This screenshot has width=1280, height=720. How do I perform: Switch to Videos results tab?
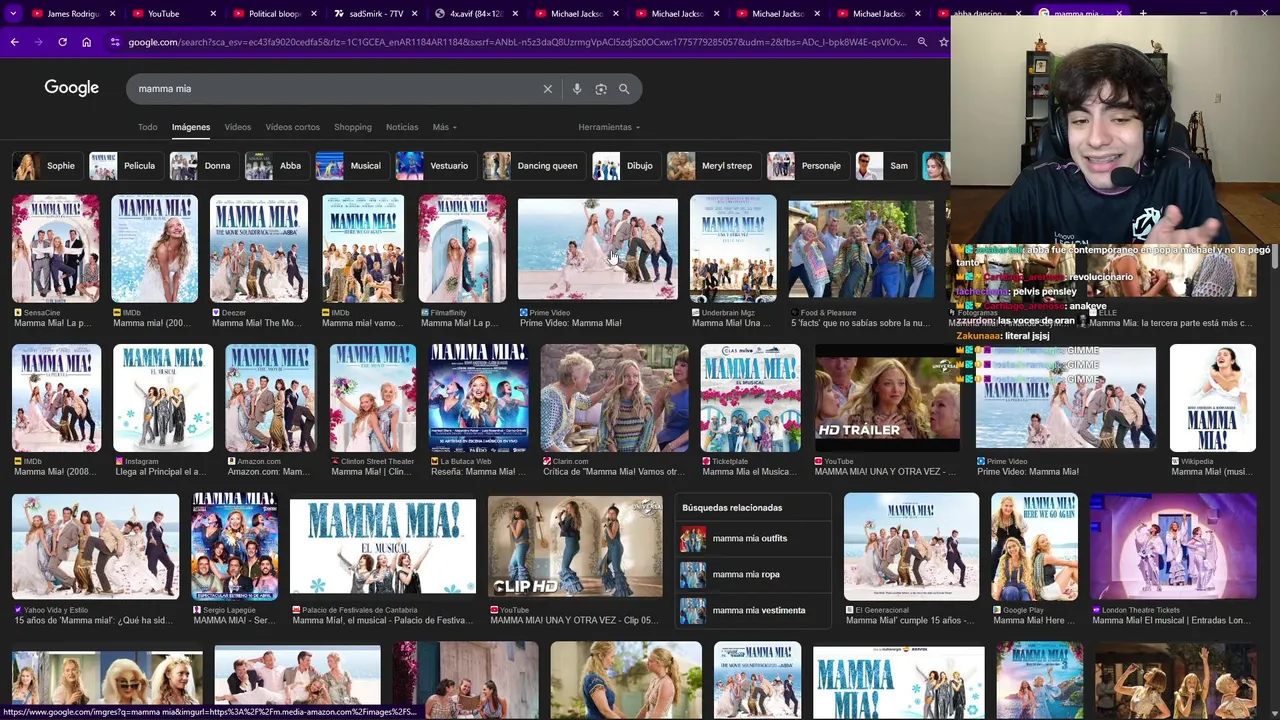238,127
